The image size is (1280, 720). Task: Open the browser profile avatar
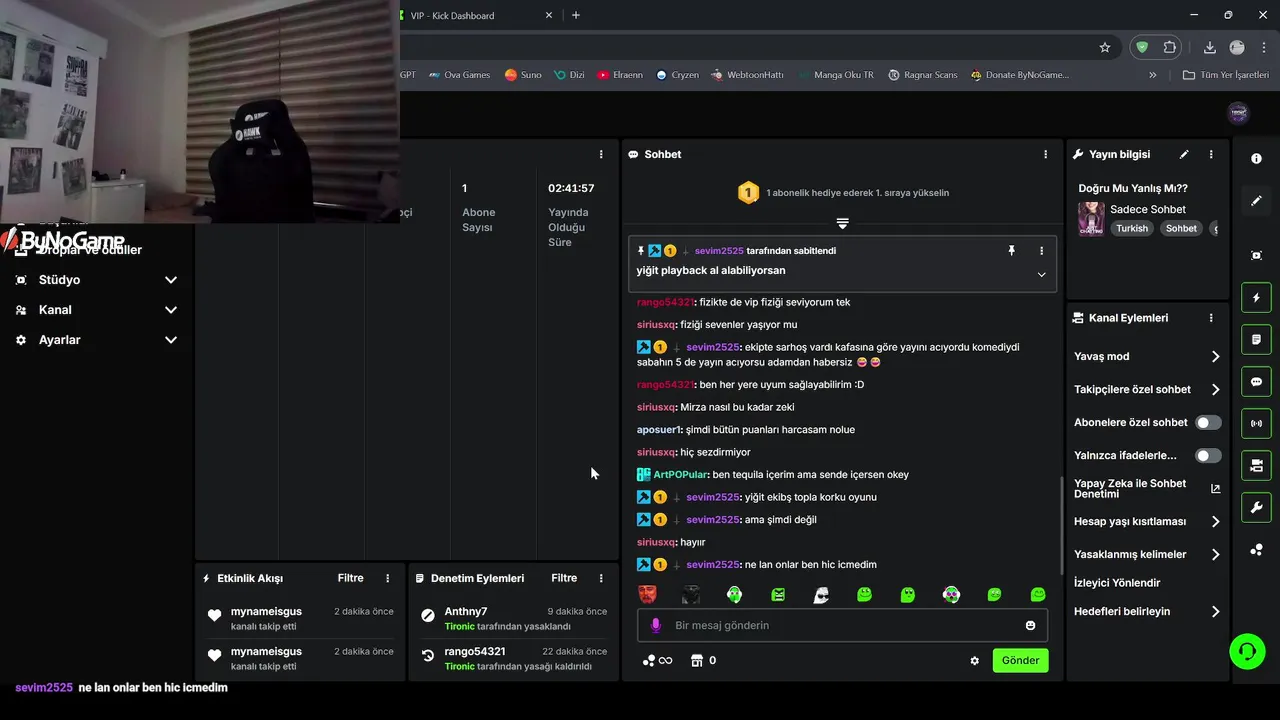click(1237, 47)
